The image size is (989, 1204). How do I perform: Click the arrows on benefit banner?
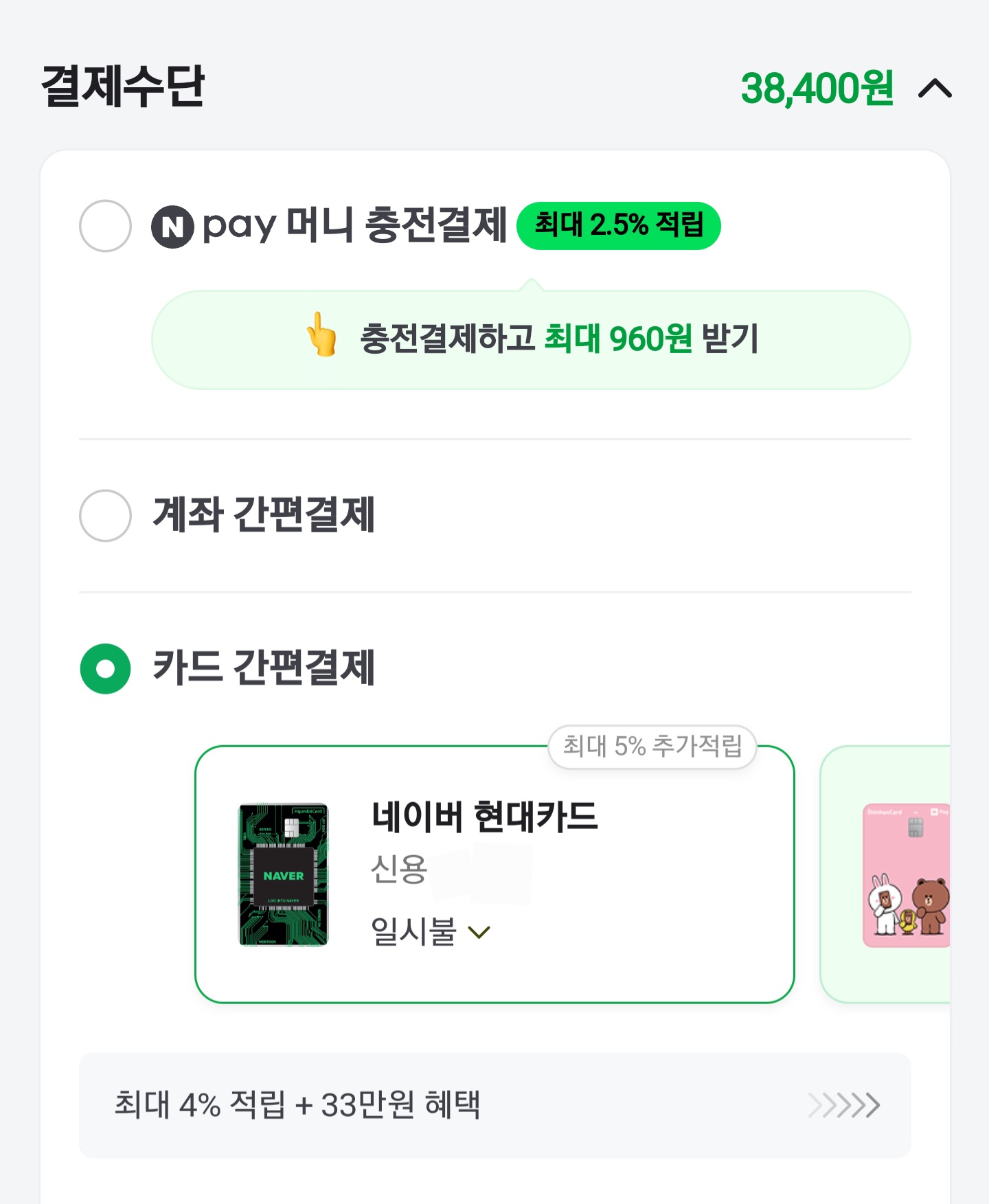[x=844, y=1105]
